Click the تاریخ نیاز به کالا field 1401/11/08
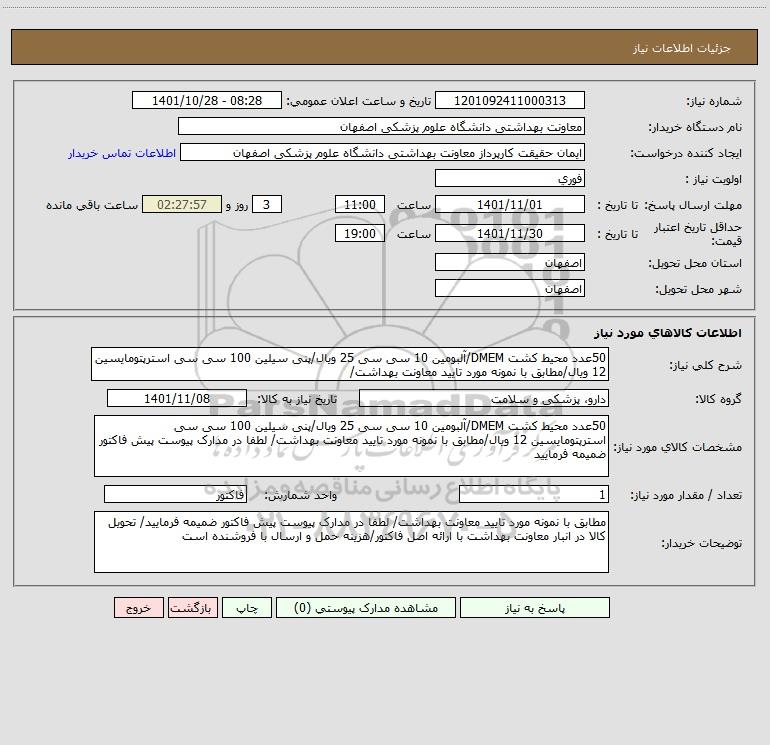The width and height of the screenshot is (770, 745). (177, 398)
